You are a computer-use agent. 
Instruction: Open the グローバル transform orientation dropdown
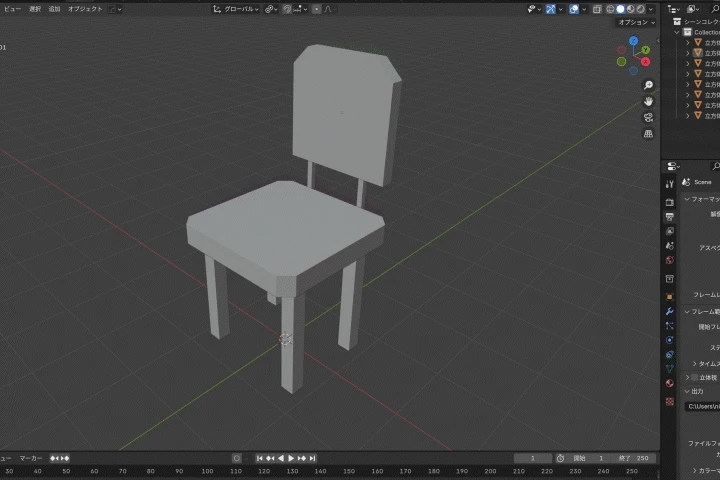[x=236, y=9]
